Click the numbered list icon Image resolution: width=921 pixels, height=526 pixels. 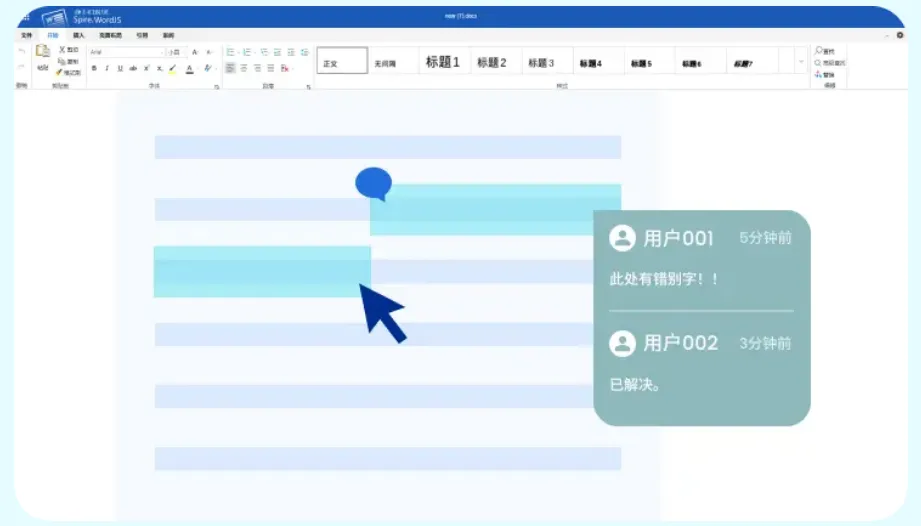tap(247, 52)
